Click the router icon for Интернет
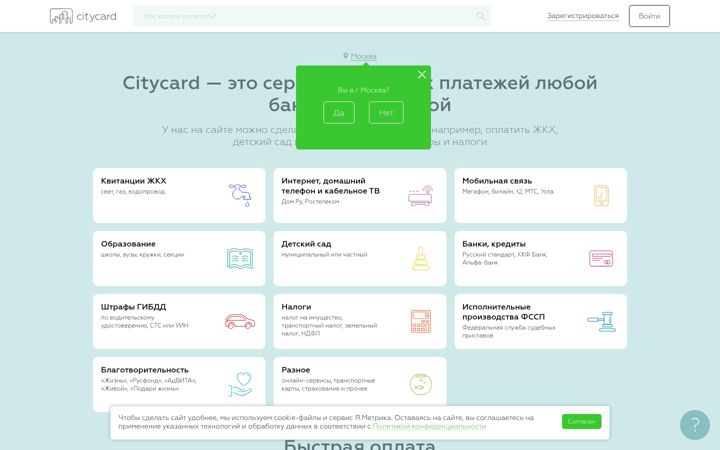This screenshot has width=720, height=450. (421, 196)
